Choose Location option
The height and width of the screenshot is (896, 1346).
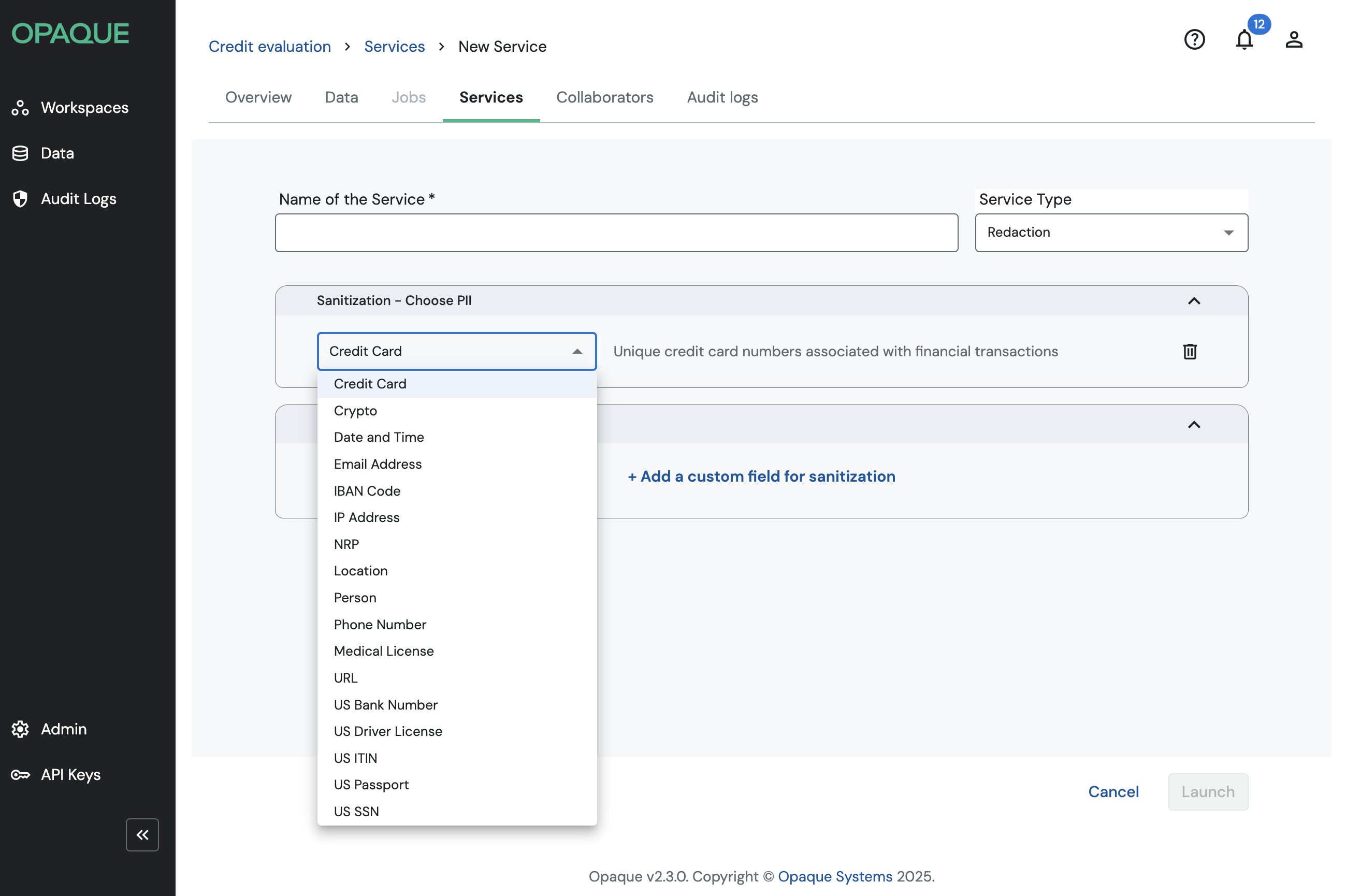(x=457, y=571)
